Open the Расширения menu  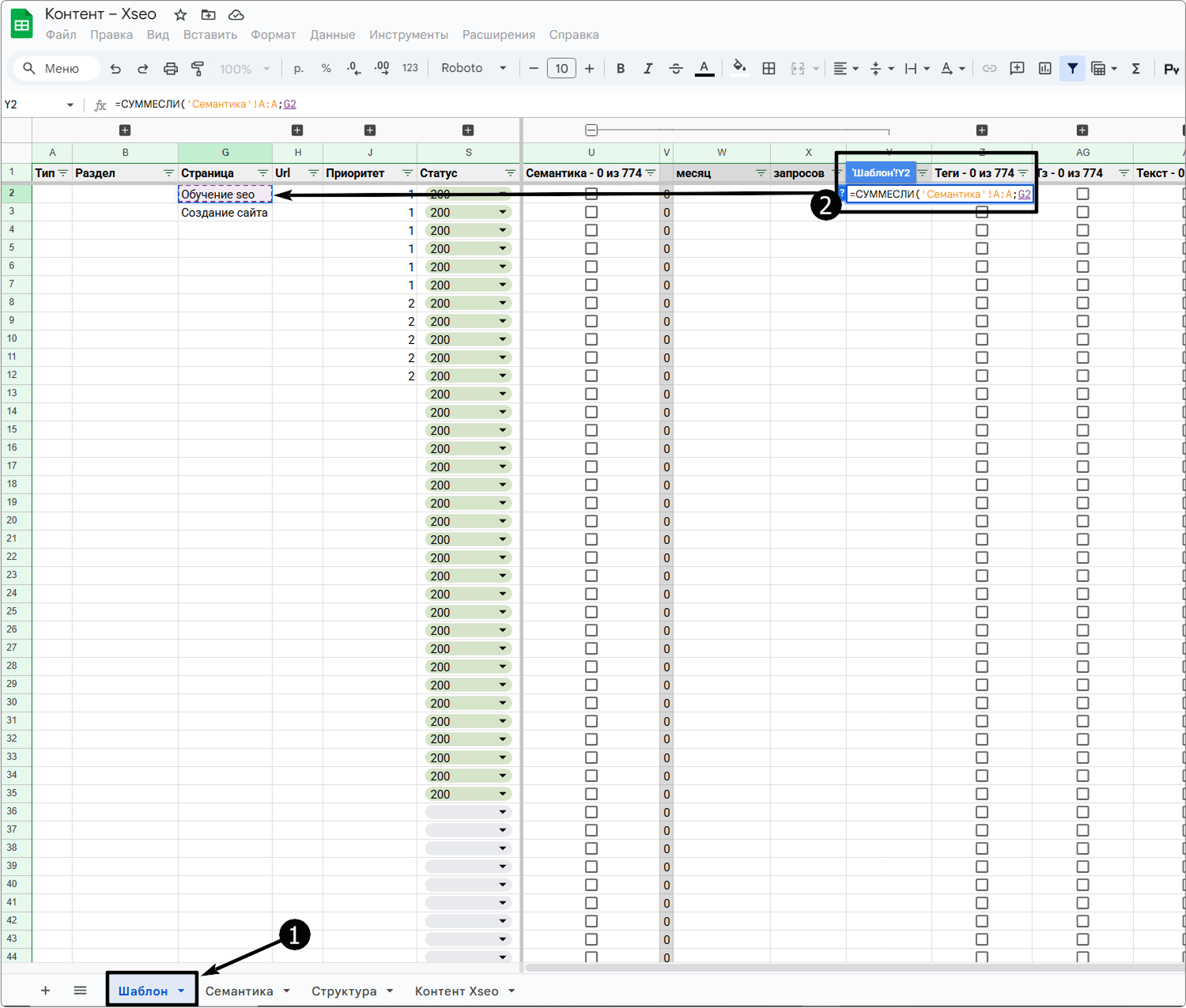click(x=499, y=35)
